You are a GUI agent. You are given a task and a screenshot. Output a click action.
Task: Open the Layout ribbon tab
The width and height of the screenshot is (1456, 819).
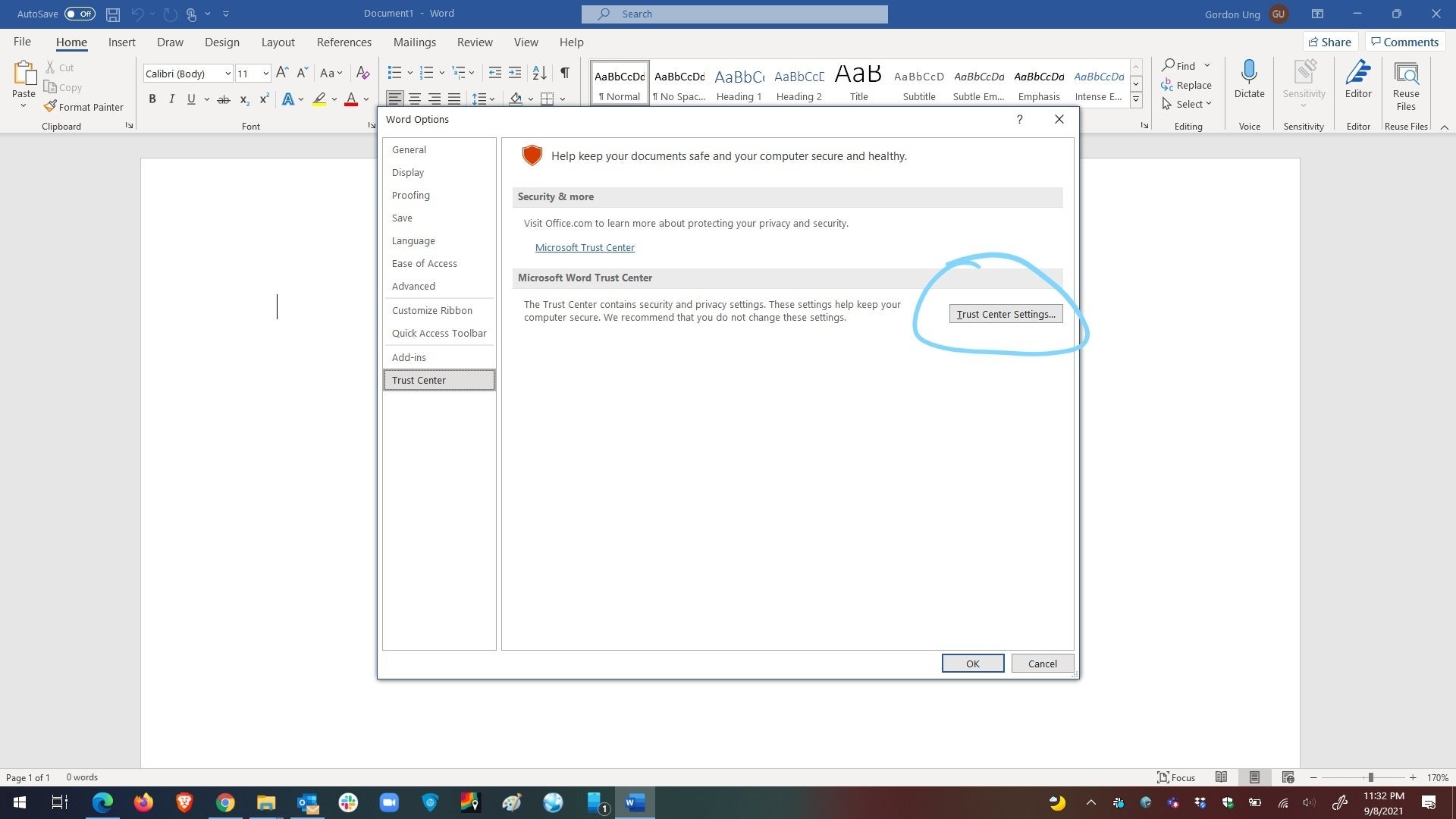278,42
